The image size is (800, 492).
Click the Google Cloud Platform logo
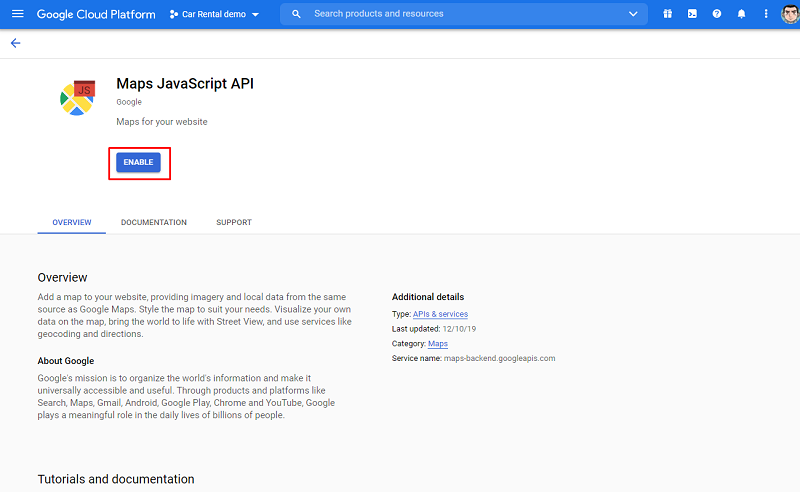tap(96, 14)
